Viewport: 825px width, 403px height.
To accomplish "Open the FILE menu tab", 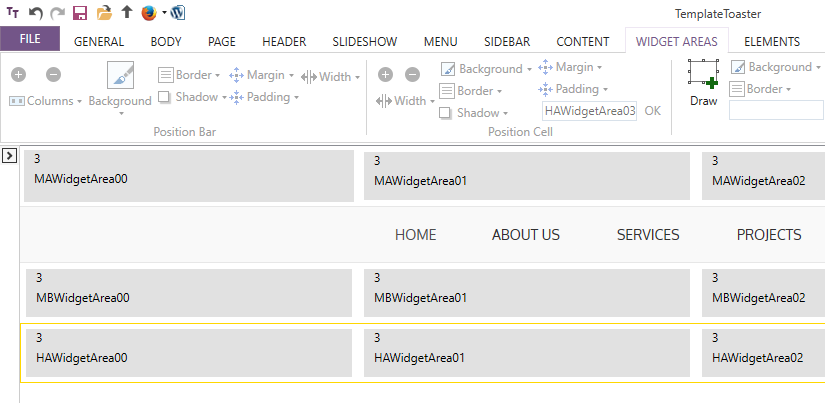I will pyautogui.click(x=30, y=40).
